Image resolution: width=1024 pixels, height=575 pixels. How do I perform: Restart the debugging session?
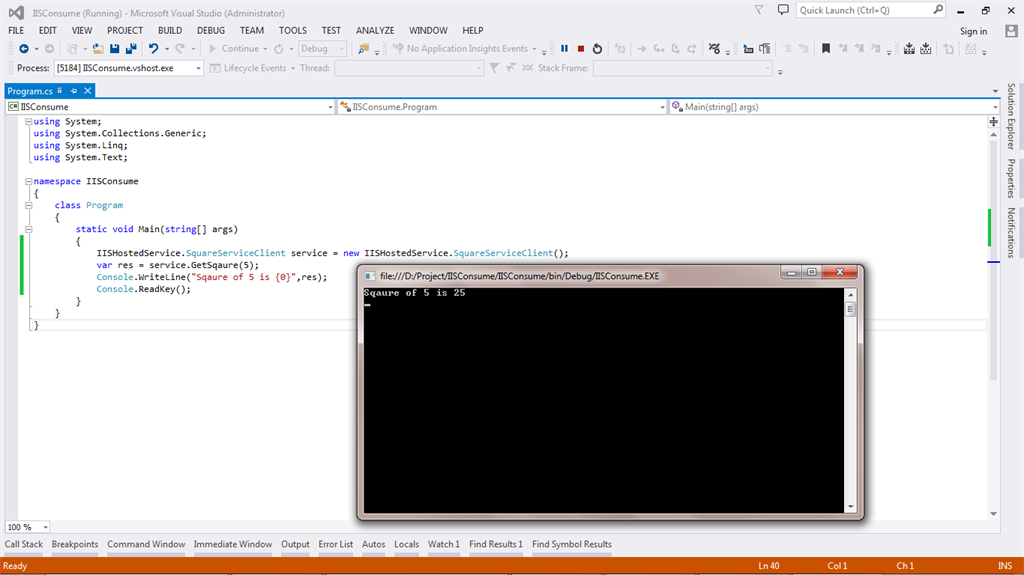pos(597,48)
